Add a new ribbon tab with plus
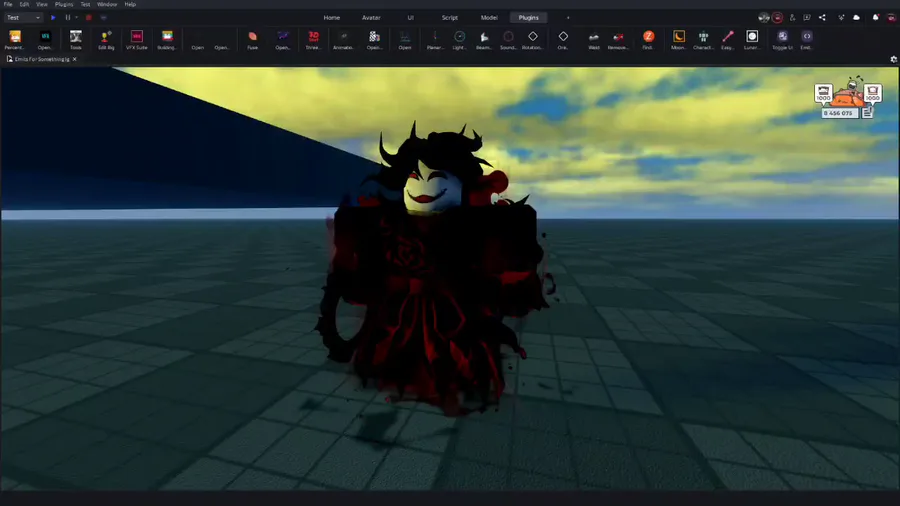This screenshot has height=506, width=900. click(x=568, y=18)
